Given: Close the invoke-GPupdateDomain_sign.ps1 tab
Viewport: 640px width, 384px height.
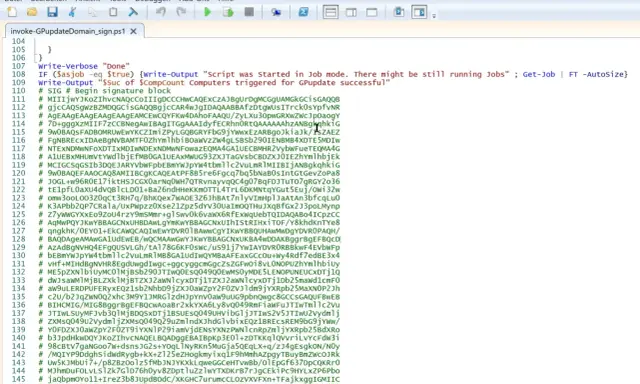Looking at the screenshot, I should (133, 31).
